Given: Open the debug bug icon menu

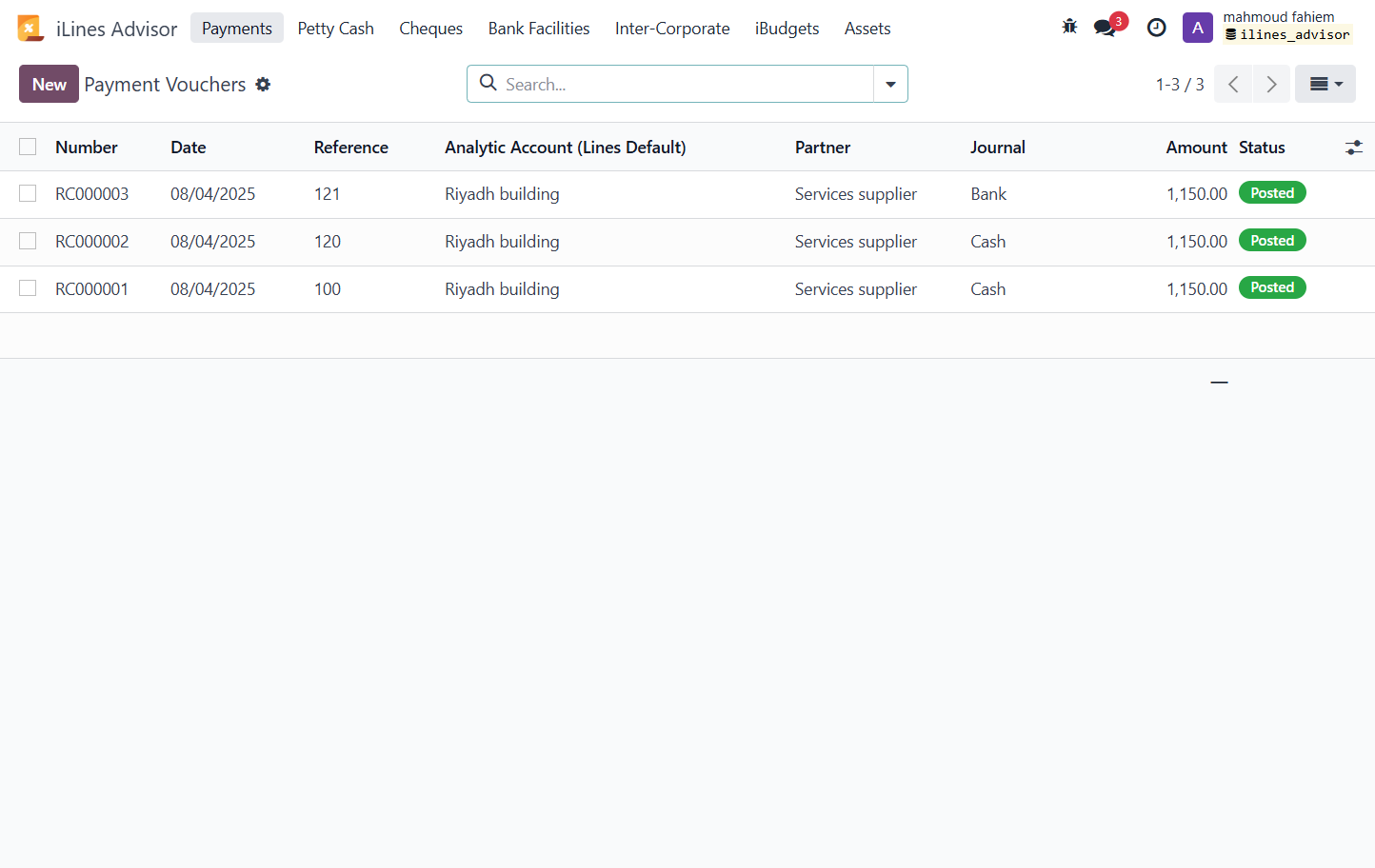Looking at the screenshot, I should (1070, 28).
